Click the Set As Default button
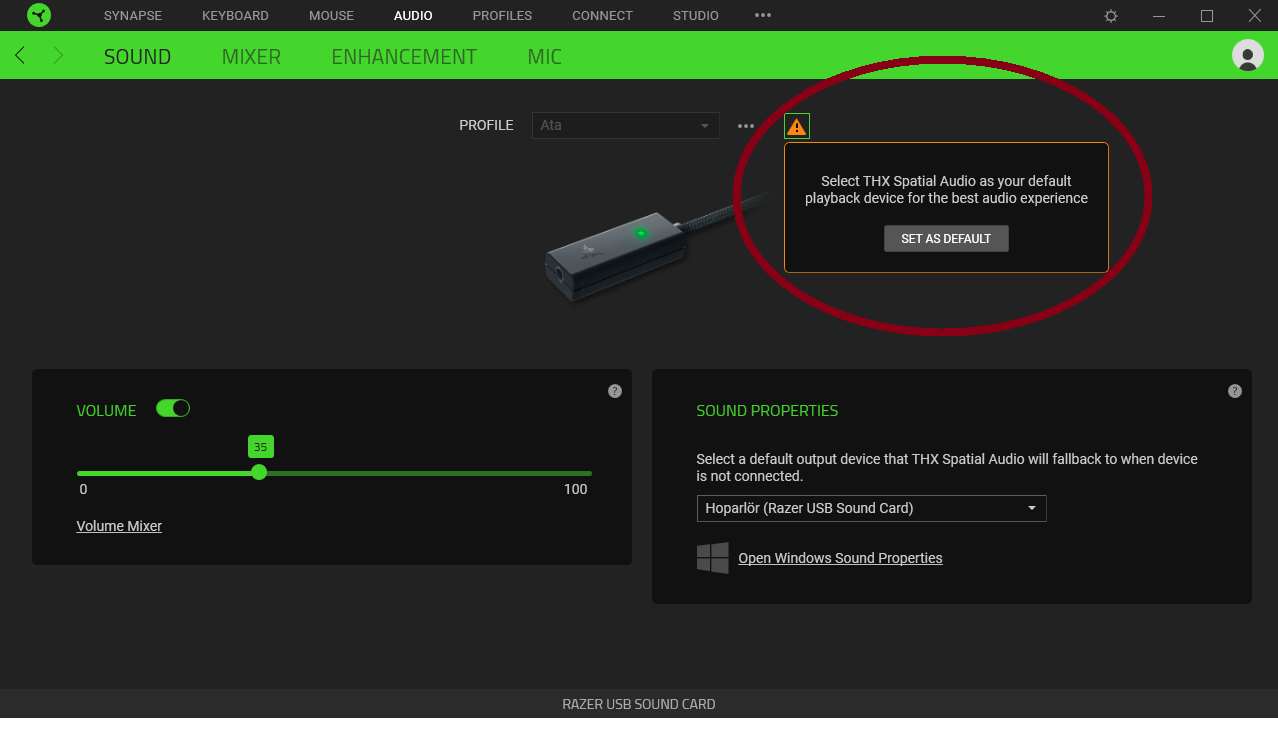Viewport: 1278px width, 747px height. click(946, 238)
